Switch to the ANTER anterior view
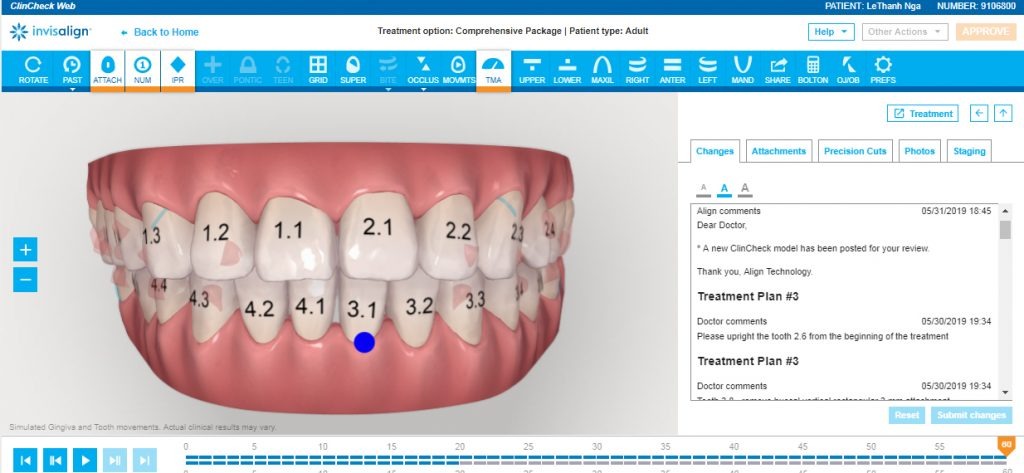Screen dimensions: 1024x473 (672, 70)
